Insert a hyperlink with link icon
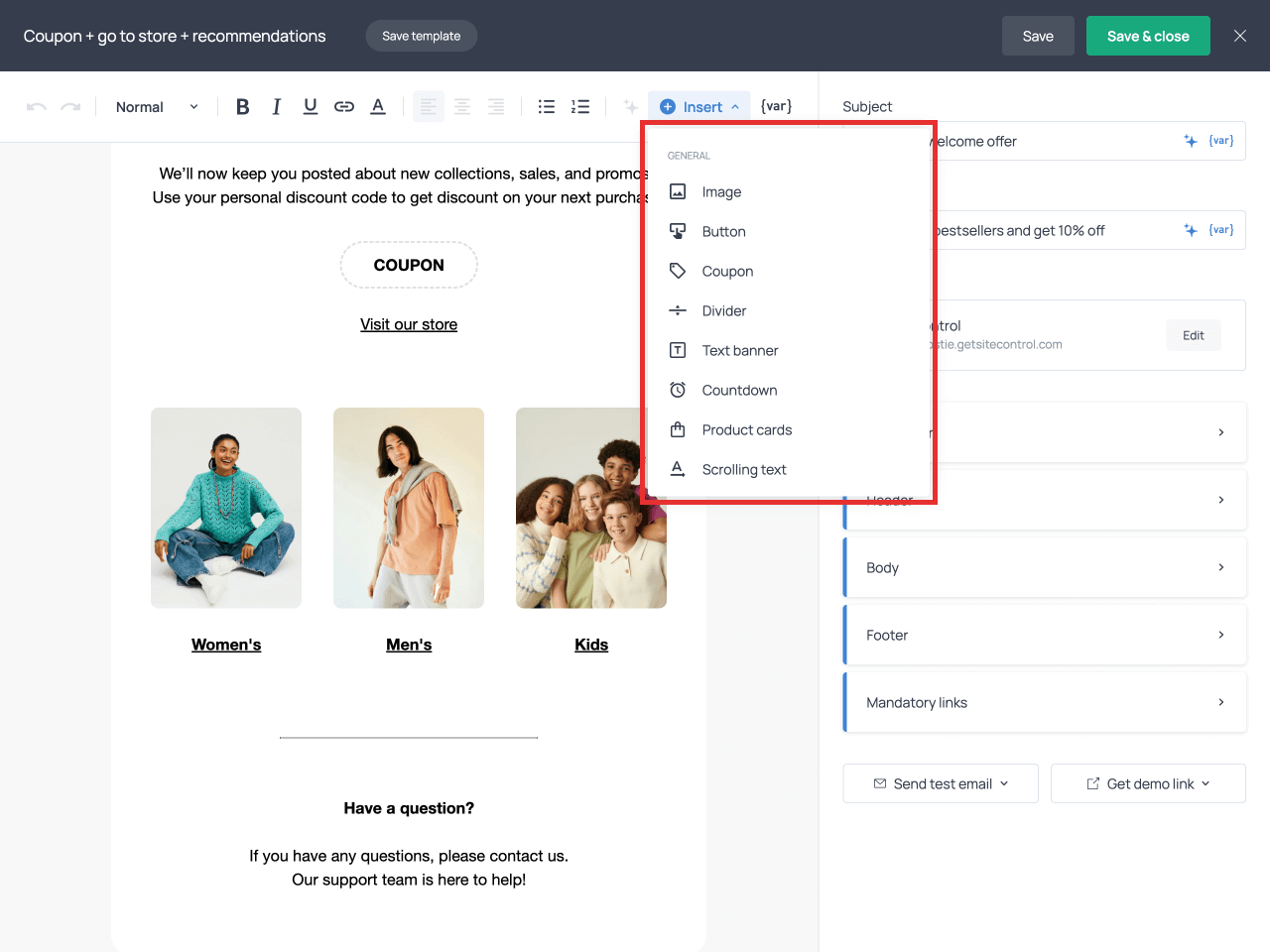This screenshot has height=952, width=1270. tap(344, 107)
